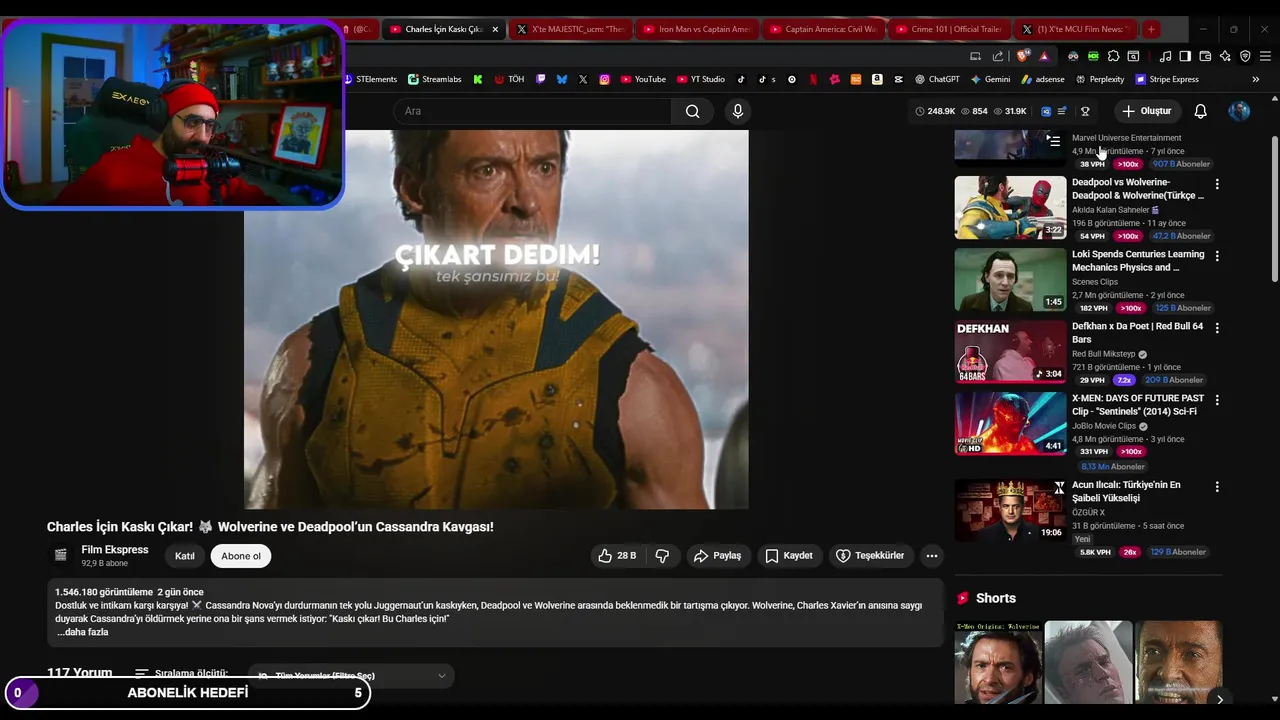Open the Amazon bookmark icon
Viewport: 1280px width, 720px height.
pyautogui.click(x=877, y=79)
